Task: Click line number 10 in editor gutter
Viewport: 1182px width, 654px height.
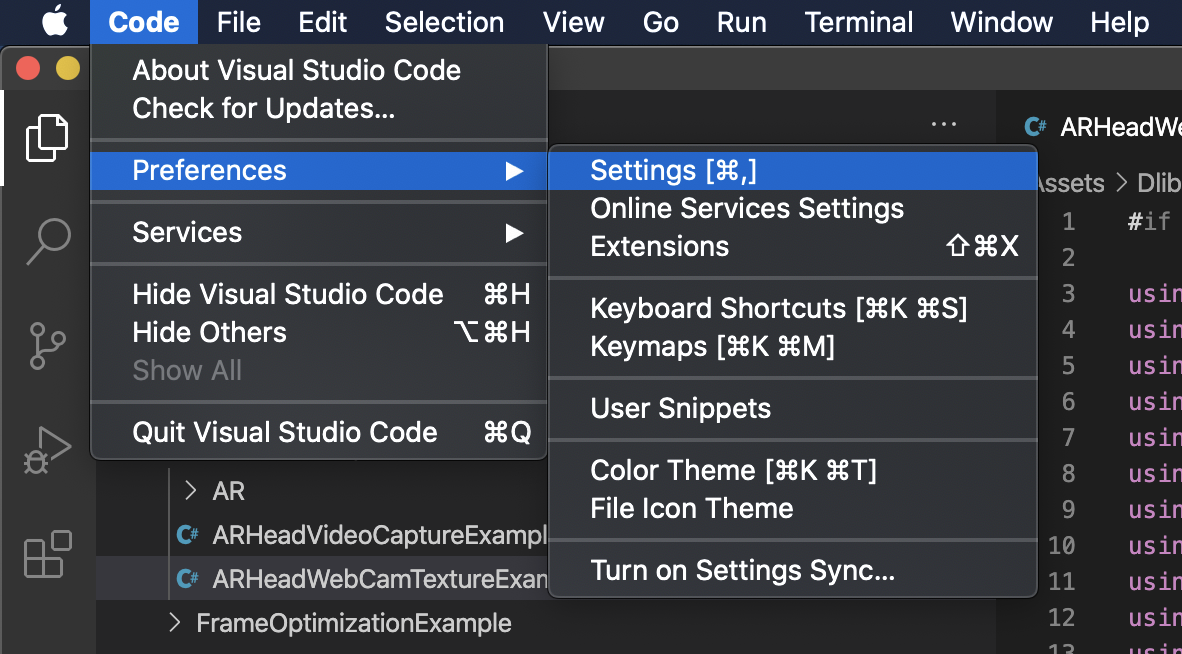Action: point(1061,546)
